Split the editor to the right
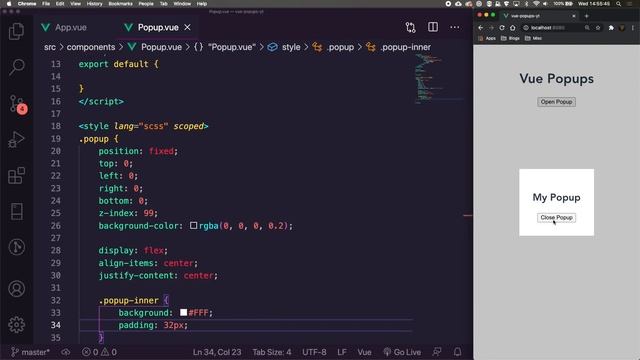The height and width of the screenshot is (360, 640). 433,27
